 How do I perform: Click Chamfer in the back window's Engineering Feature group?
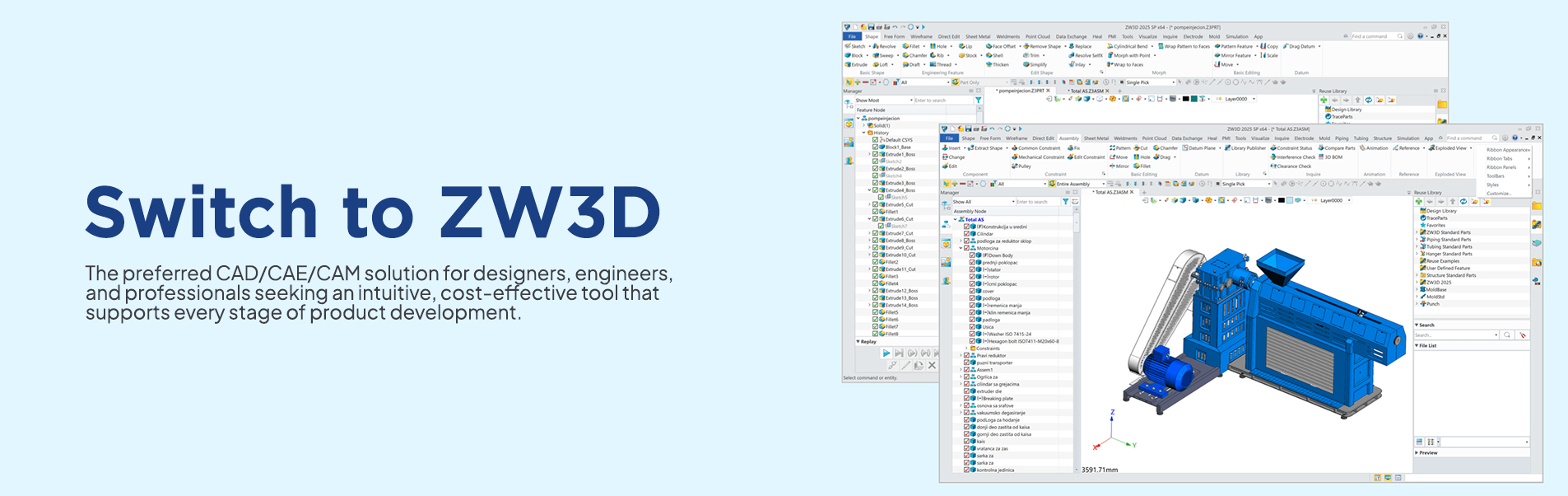click(x=914, y=55)
